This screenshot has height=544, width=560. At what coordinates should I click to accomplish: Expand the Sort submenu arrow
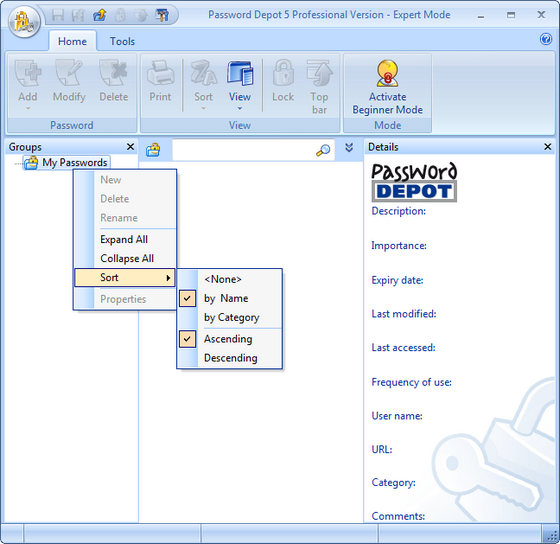pos(168,278)
